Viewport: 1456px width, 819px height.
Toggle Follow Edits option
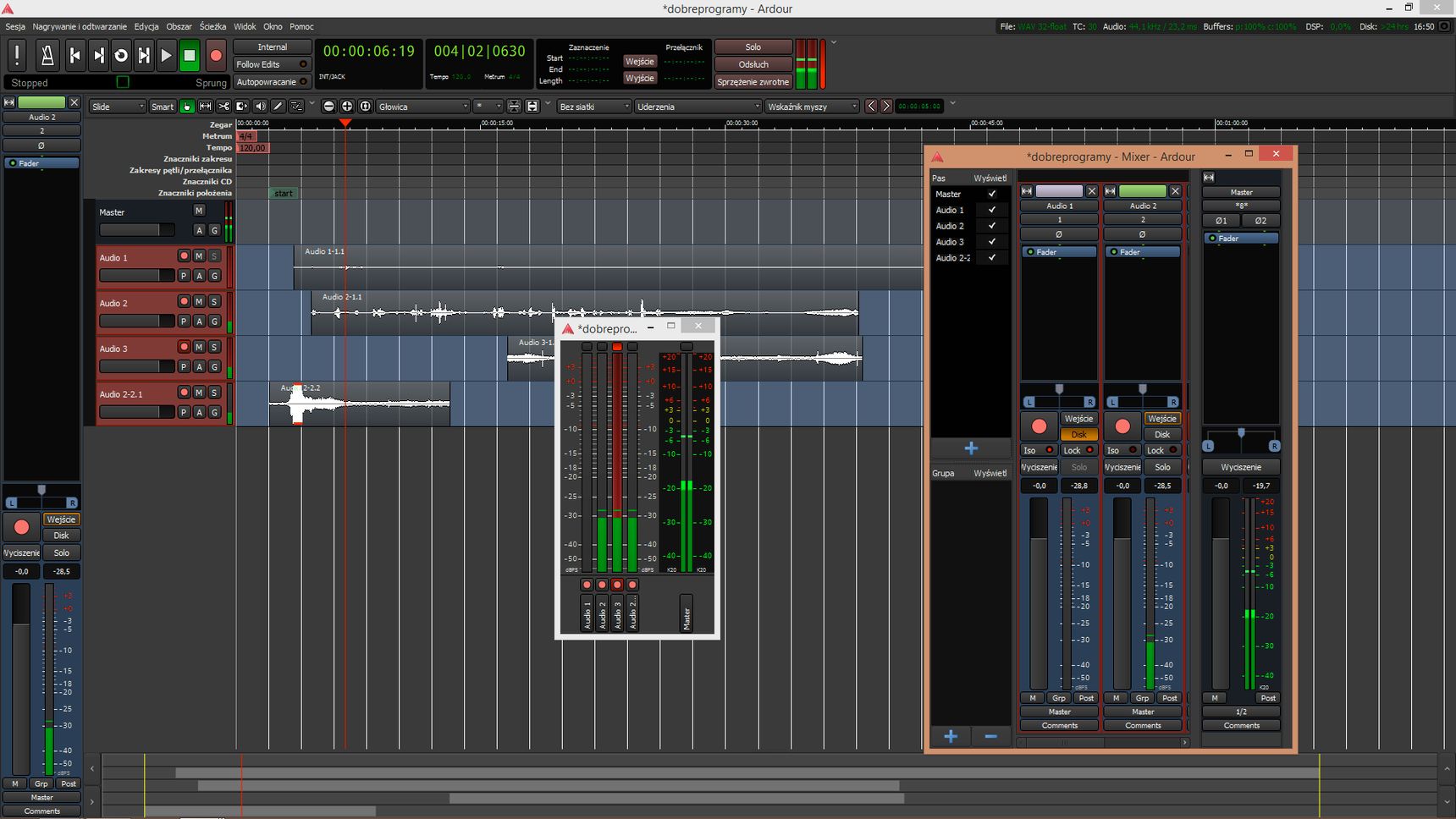pyautogui.click(x=272, y=64)
